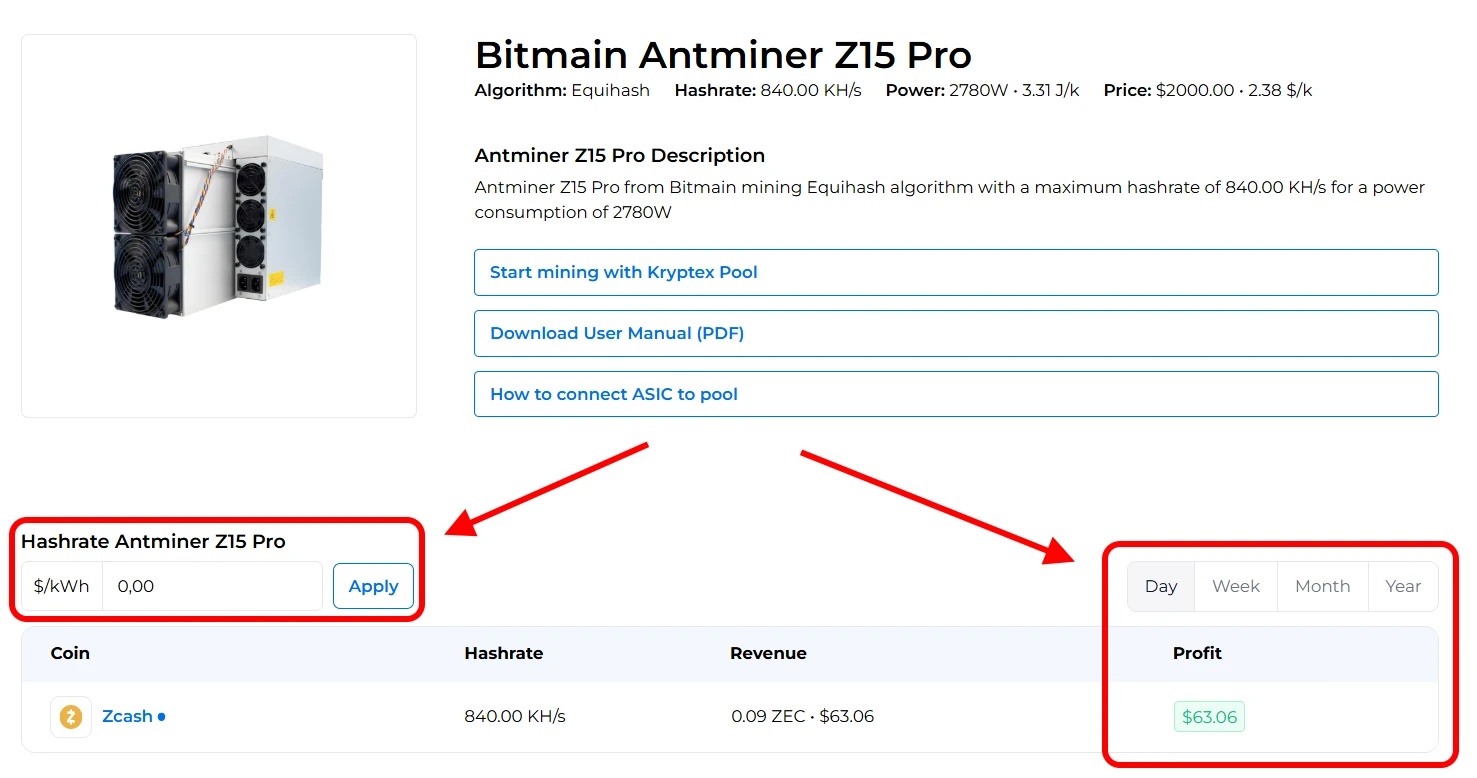Switch to the Week period tab
Image resolution: width=1477 pixels, height=778 pixels.
(x=1235, y=587)
